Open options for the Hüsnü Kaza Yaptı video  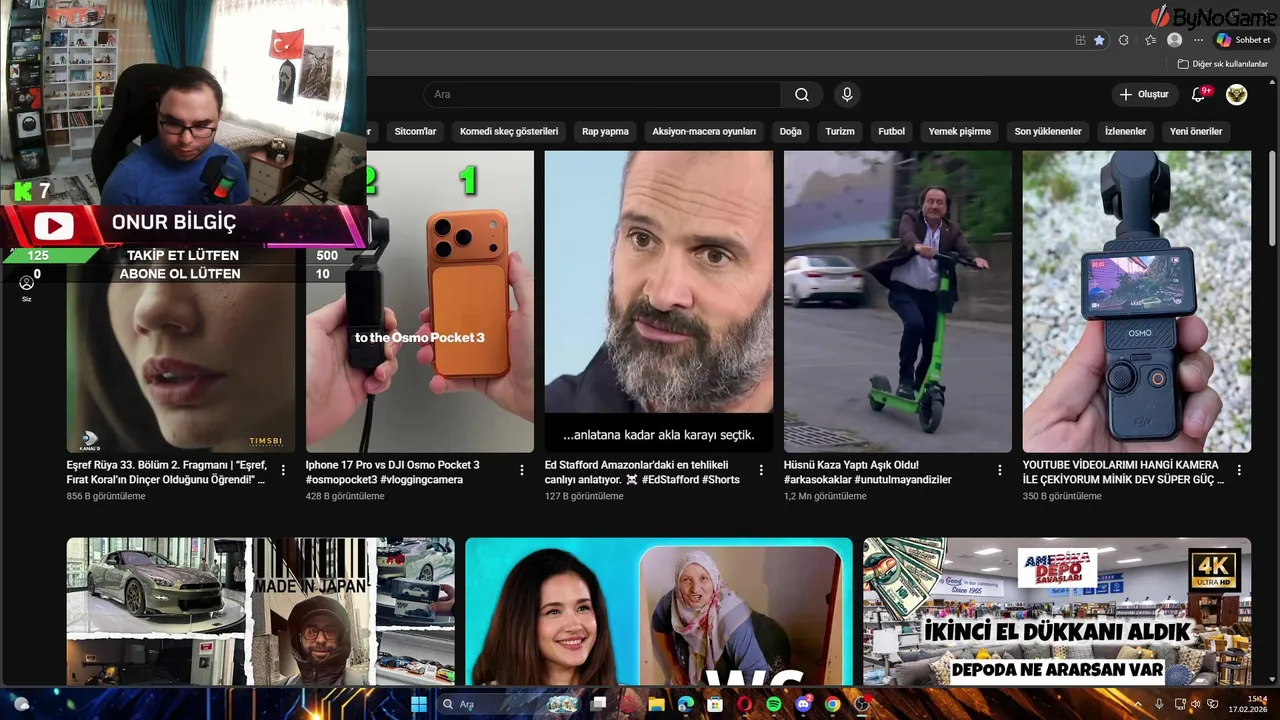[1000, 470]
